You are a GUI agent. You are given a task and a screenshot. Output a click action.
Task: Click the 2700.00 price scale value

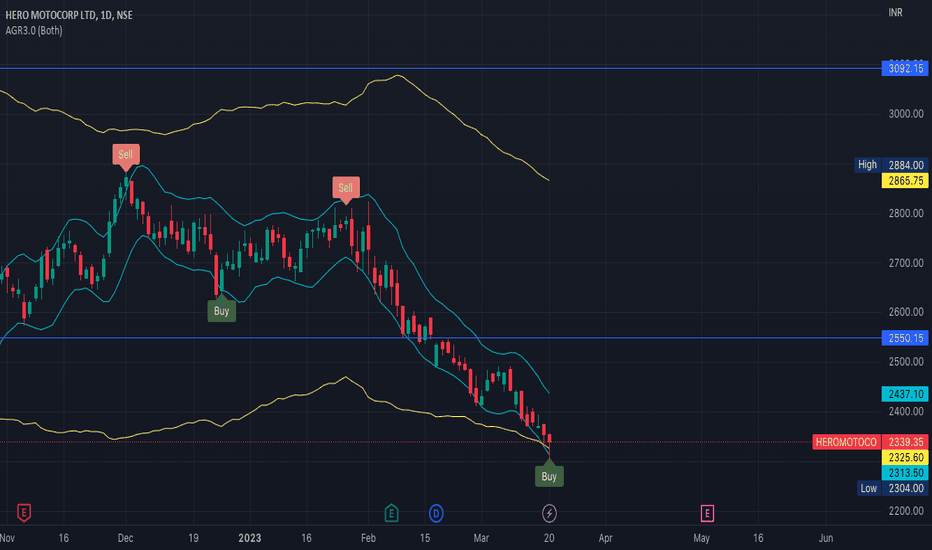tap(906, 263)
